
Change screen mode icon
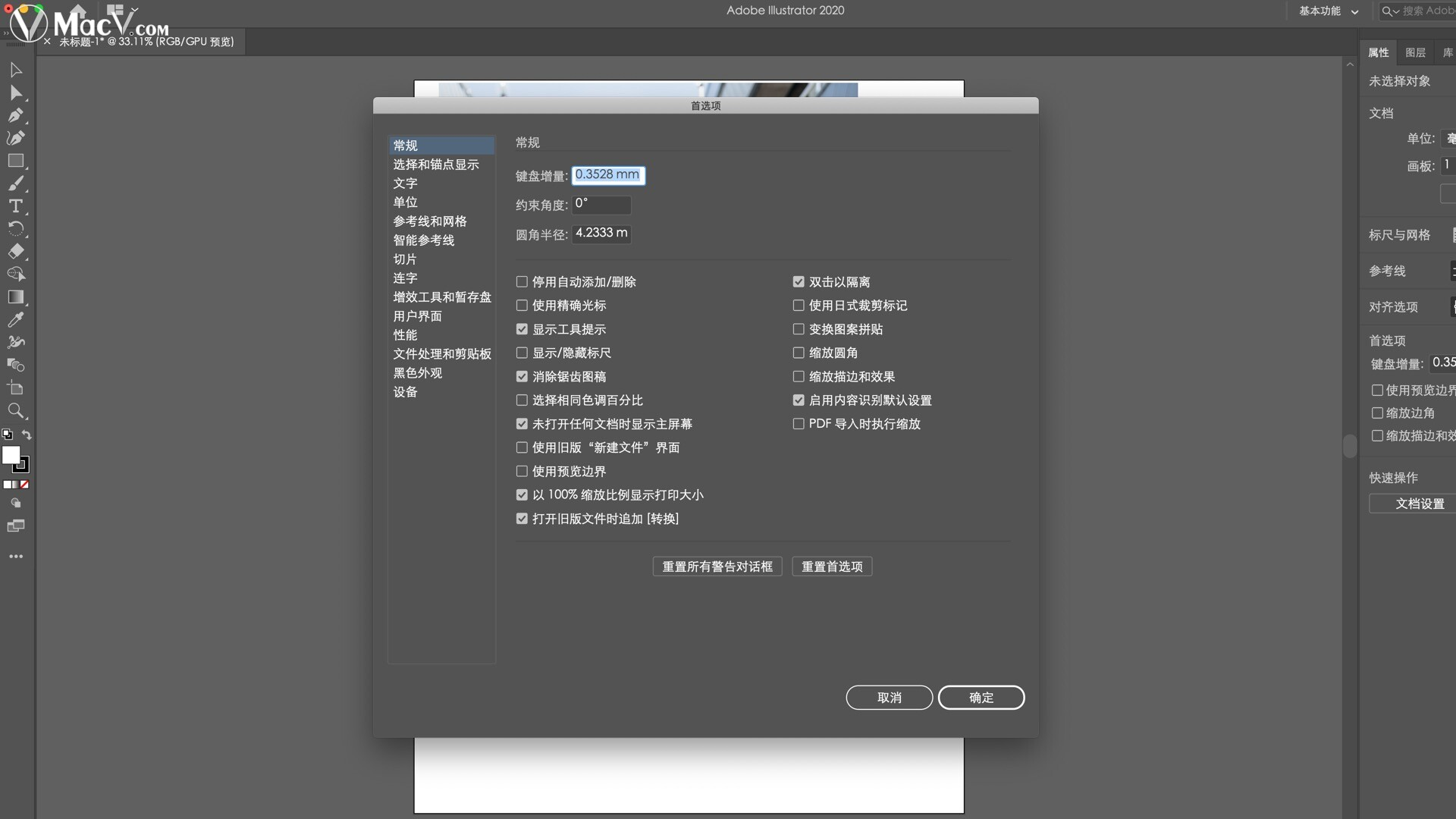pyautogui.click(x=16, y=526)
